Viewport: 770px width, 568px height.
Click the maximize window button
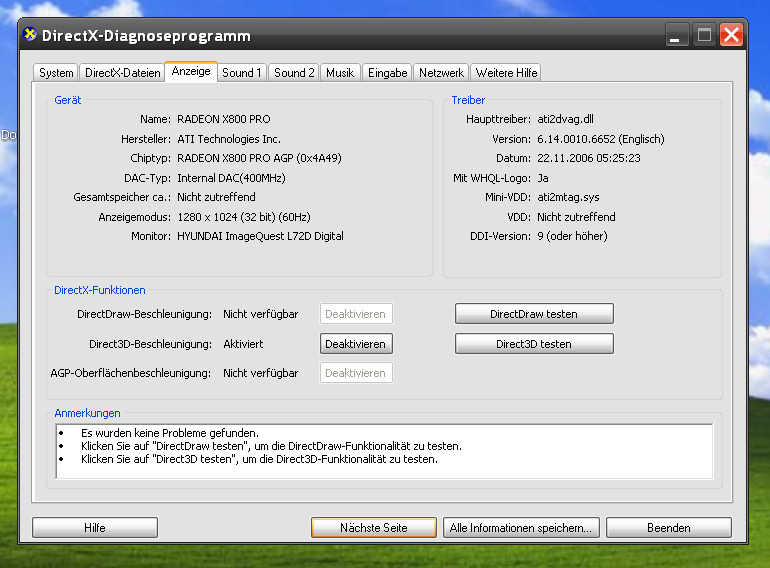click(704, 35)
